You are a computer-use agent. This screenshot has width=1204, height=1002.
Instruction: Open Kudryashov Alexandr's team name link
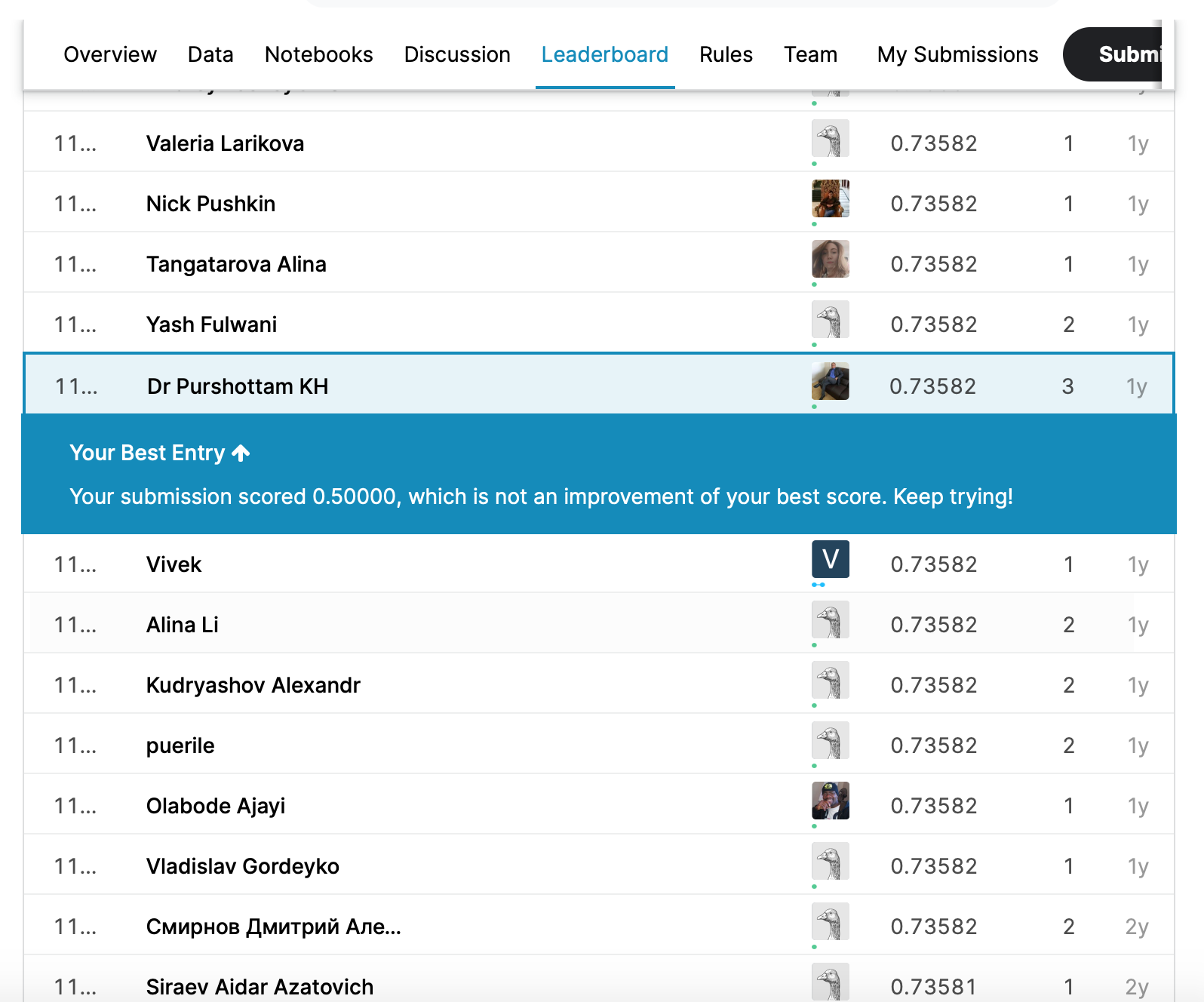coord(253,685)
